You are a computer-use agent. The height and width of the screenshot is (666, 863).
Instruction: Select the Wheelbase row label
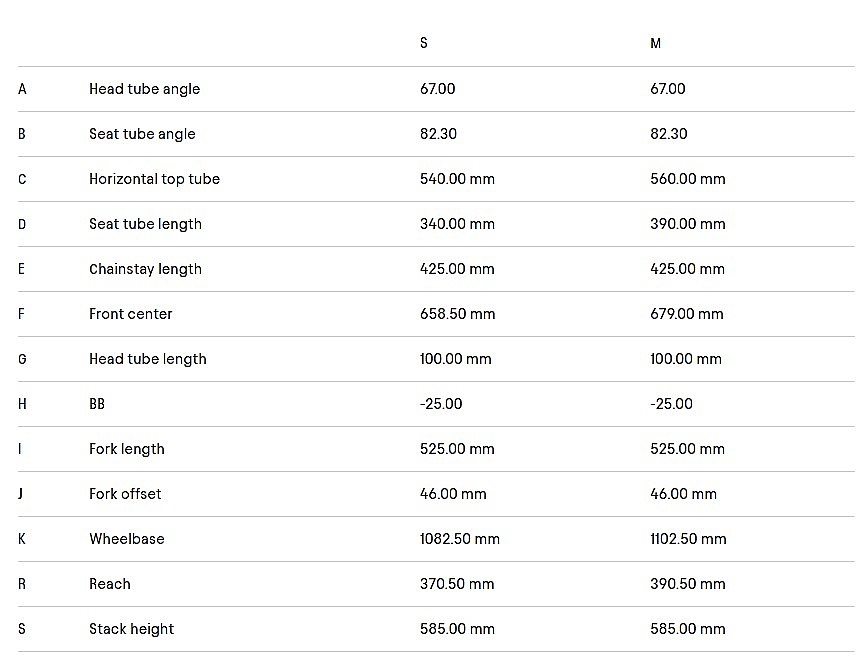pos(126,539)
